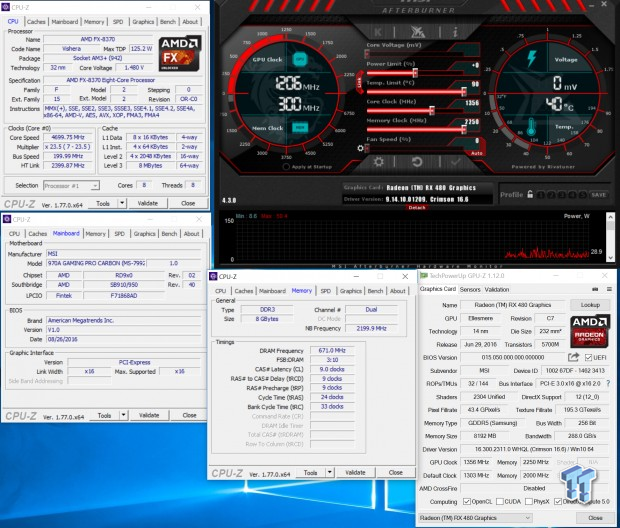The image size is (620, 528).
Task: Click the teal memory icon beside Mem Clock
Action: (300, 127)
